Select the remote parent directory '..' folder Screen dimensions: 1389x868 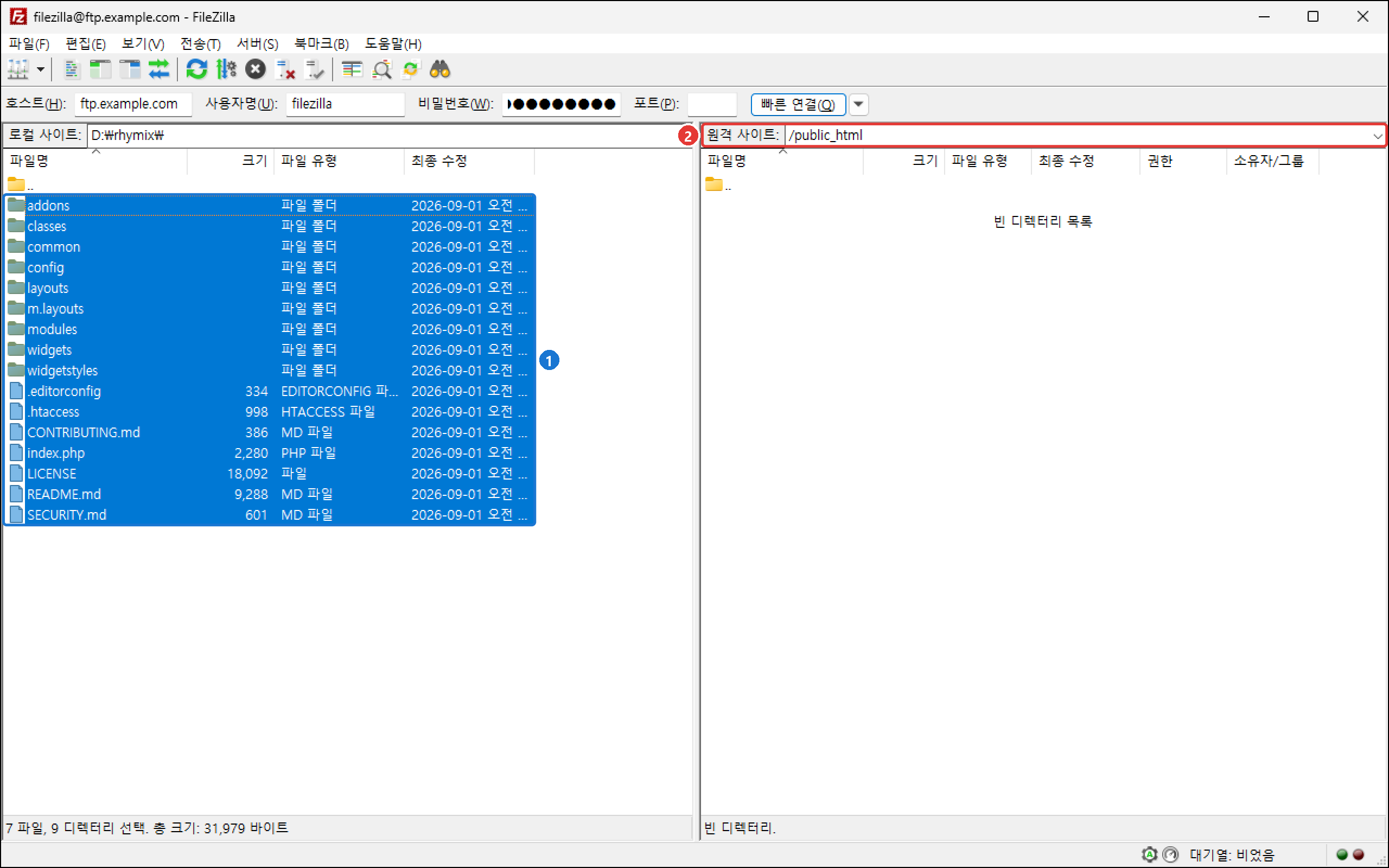point(718,185)
